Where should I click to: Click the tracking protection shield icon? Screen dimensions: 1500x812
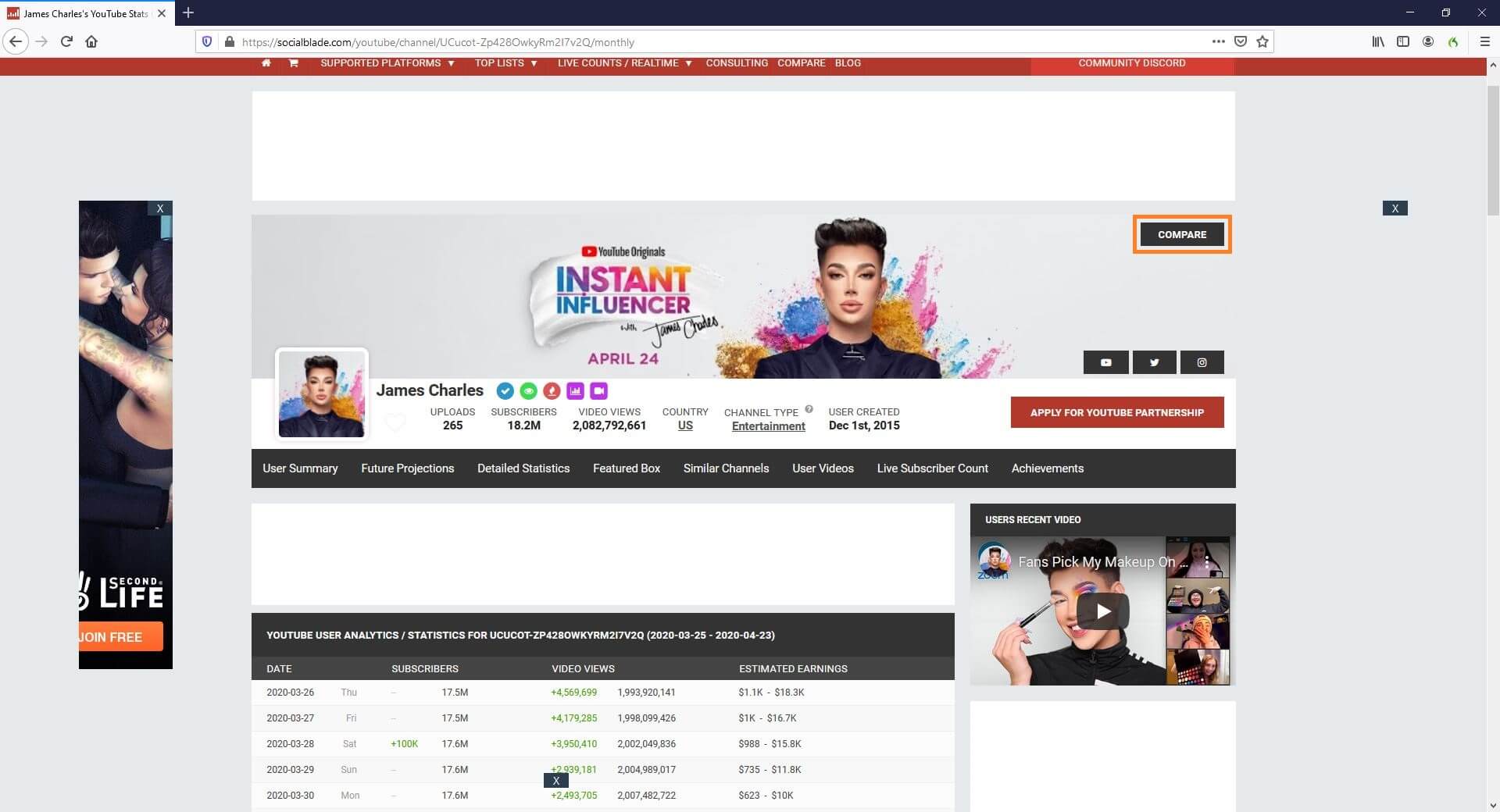tap(206, 41)
